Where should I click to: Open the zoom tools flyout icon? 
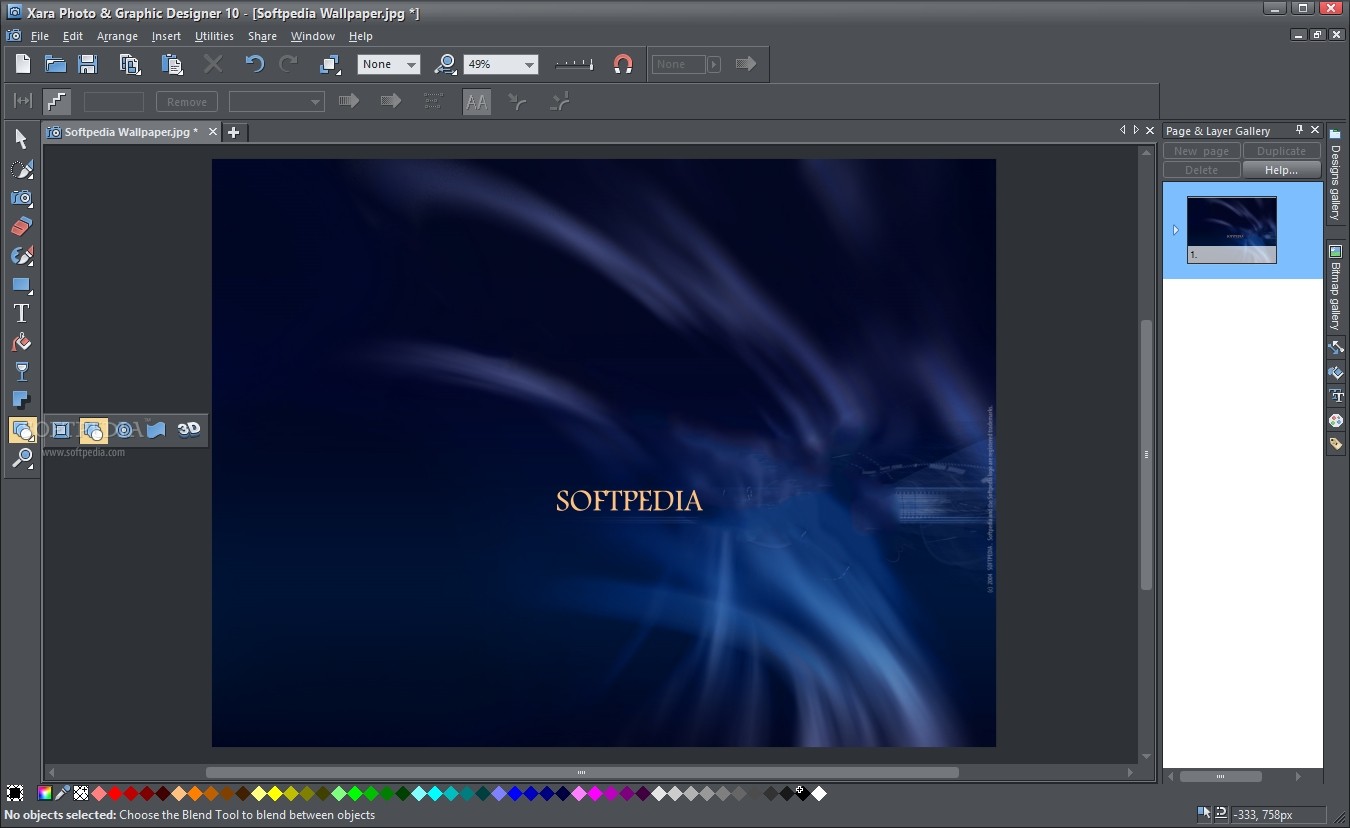click(x=446, y=64)
